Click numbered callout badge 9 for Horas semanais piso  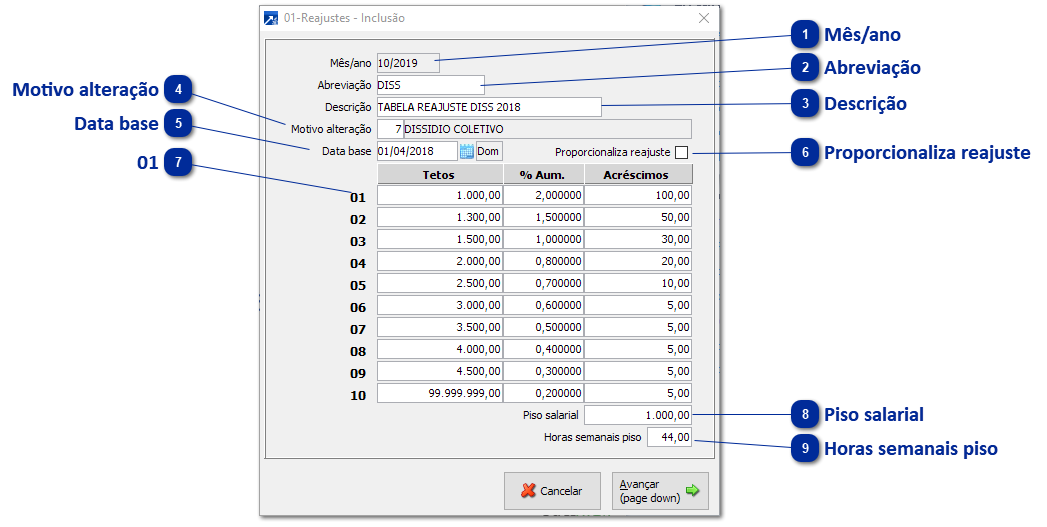click(804, 449)
